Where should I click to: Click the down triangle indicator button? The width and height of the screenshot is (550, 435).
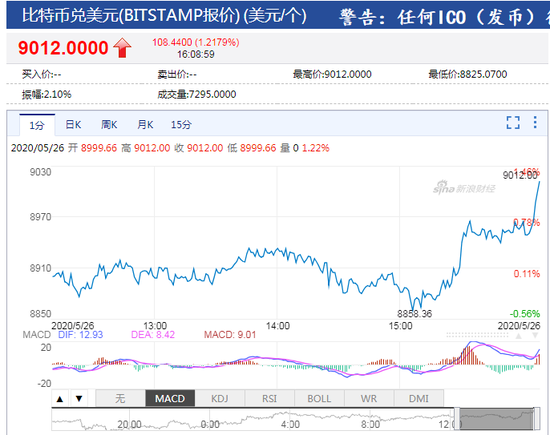click(79, 399)
